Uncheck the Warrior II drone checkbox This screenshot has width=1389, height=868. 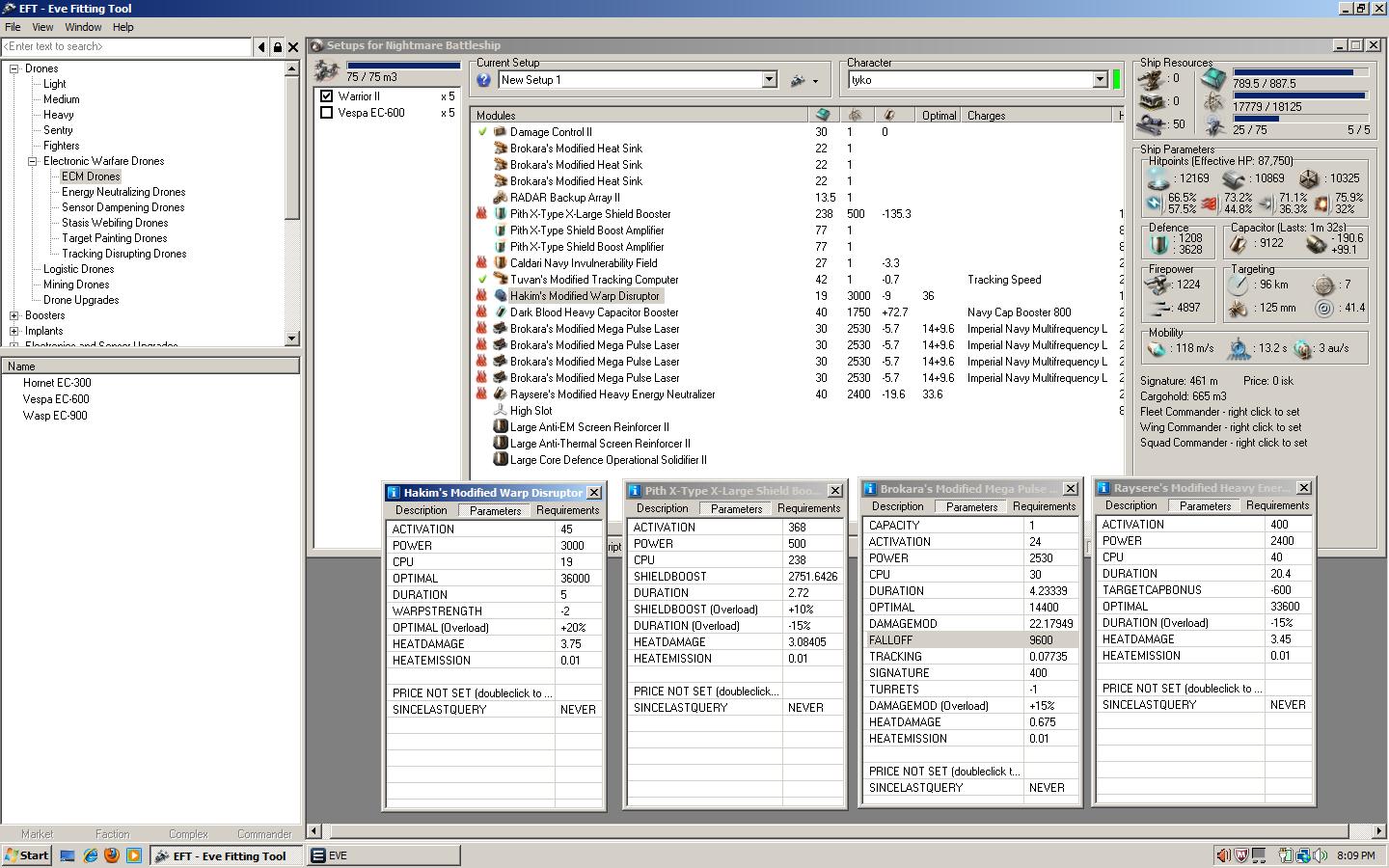click(327, 96)
